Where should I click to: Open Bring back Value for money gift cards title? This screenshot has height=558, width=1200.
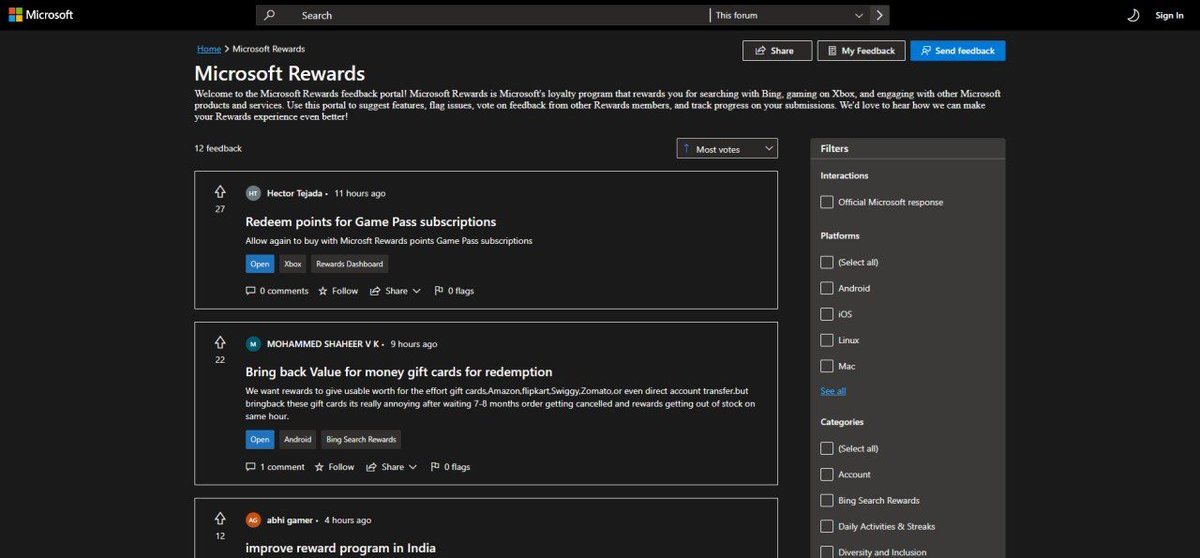click(399, 372)
